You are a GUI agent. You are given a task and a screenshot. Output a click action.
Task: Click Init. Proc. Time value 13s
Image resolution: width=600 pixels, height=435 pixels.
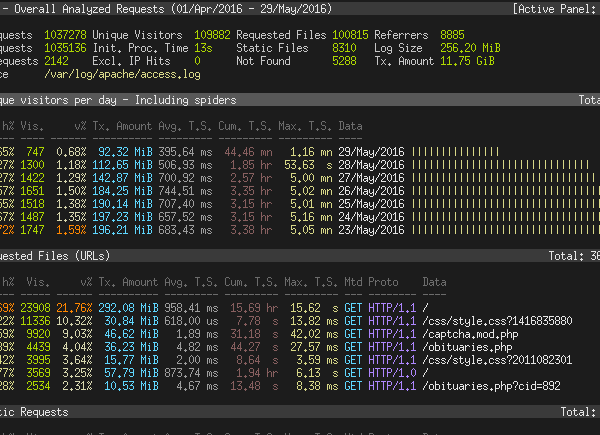(x=203, y=48)
